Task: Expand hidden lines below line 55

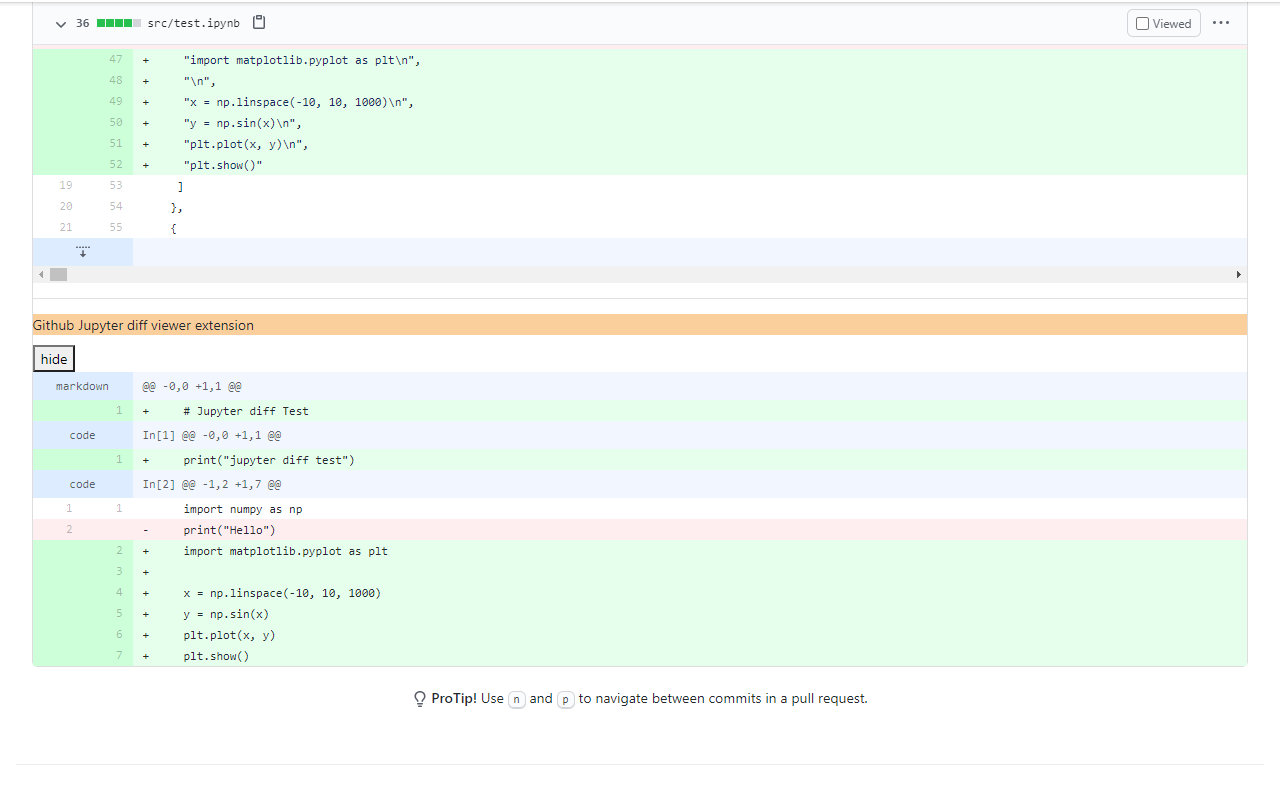Action: tap(83, 252)
